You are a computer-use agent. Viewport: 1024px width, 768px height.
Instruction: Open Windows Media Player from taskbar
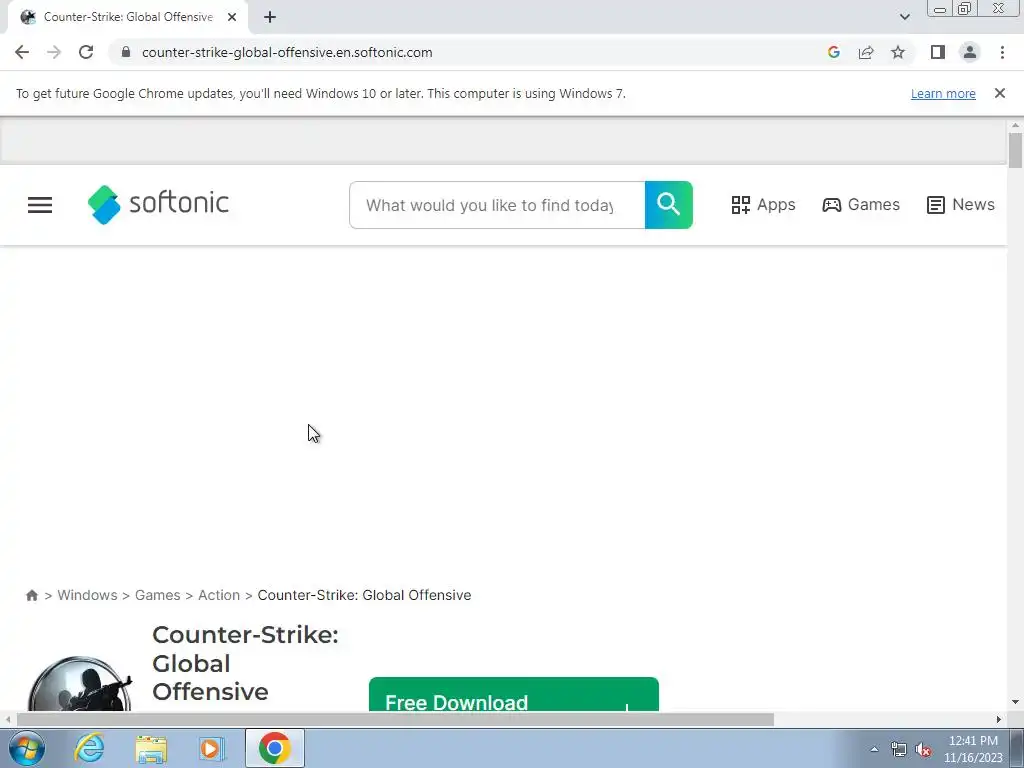(212, 749)
